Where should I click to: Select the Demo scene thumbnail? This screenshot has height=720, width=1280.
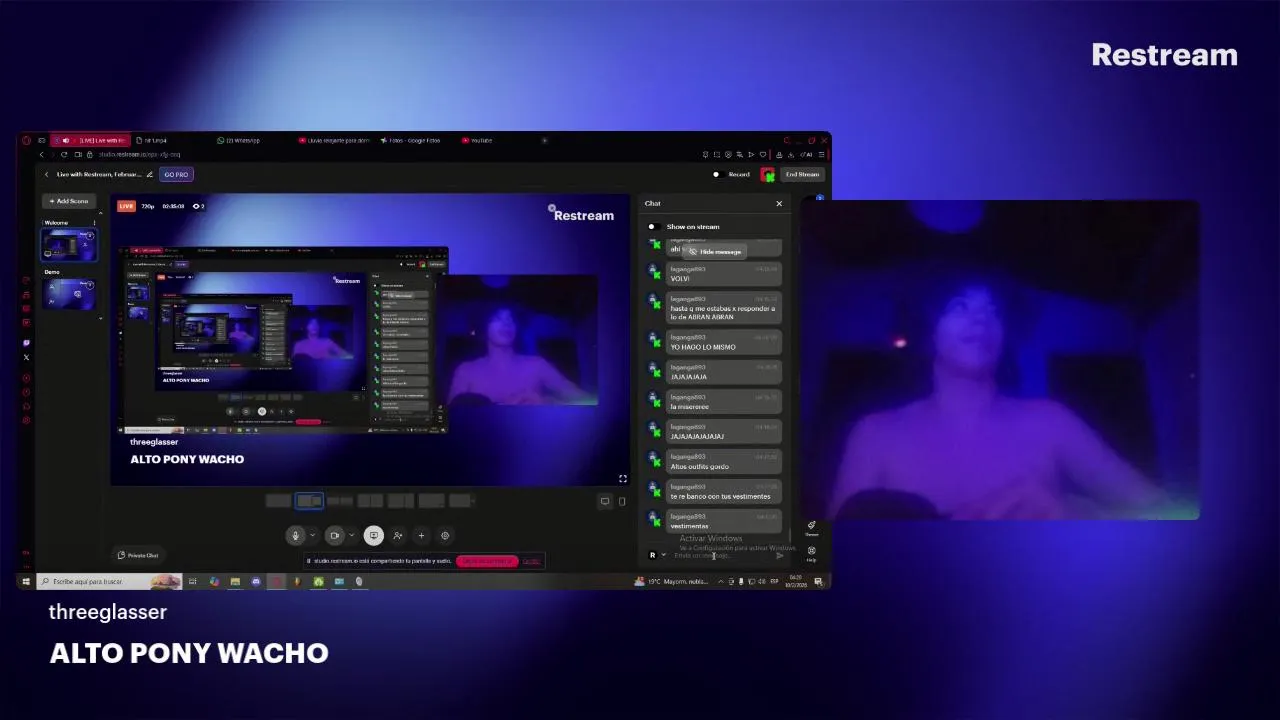[68, 293]
